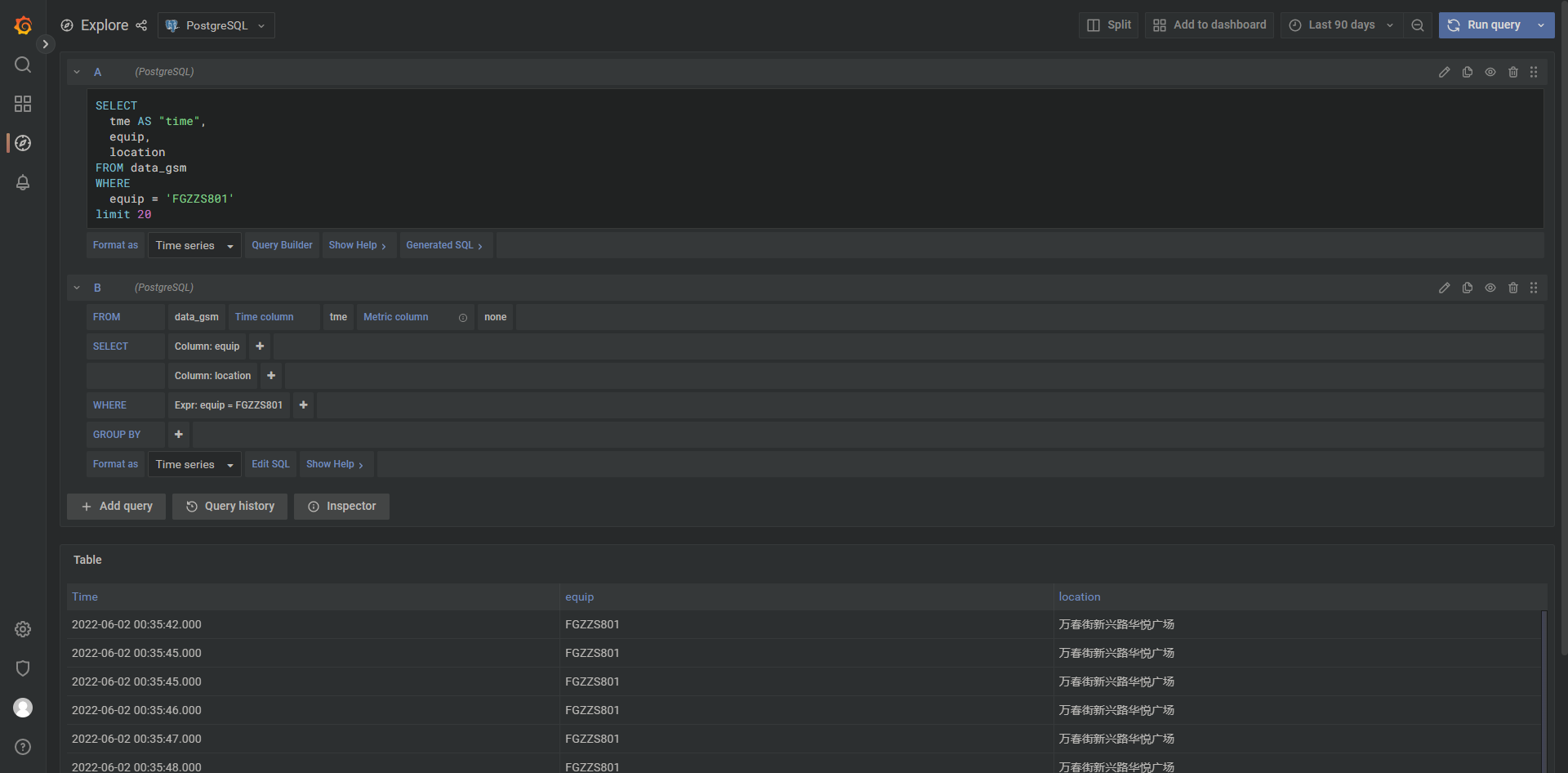The height and width of the screenshot is (773, 1568).
Task: Sort table by equip column header
Action: [580, 597]
